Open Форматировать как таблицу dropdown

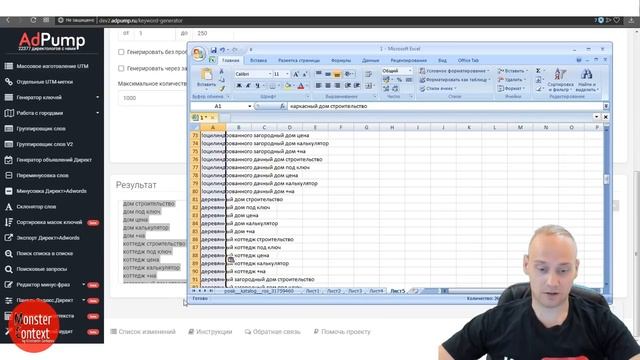pyautogui.click(x=455, y=80)
